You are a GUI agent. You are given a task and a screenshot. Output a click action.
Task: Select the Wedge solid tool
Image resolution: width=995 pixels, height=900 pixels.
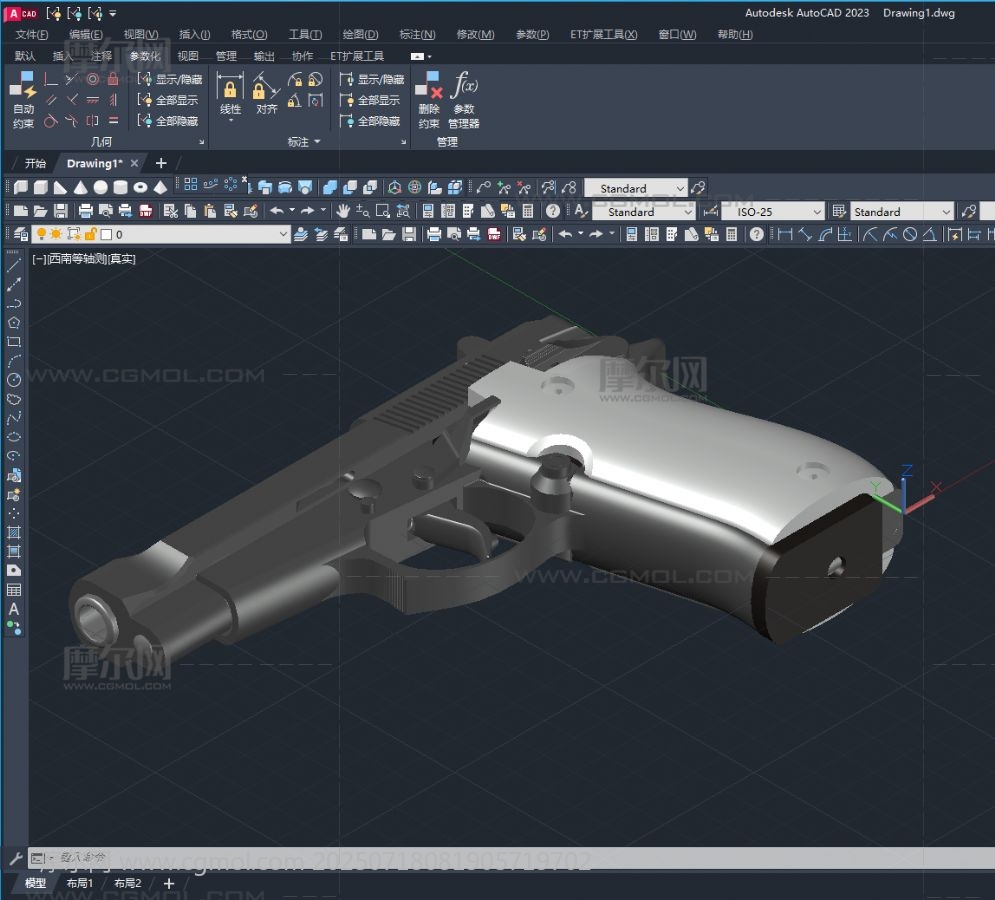pyautogui.click(x=60, y=187)
